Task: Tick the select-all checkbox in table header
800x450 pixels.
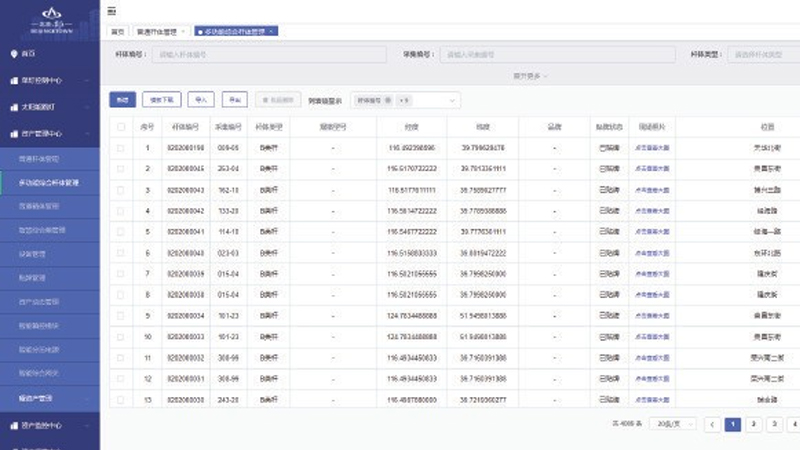Action: coord(121,127)
